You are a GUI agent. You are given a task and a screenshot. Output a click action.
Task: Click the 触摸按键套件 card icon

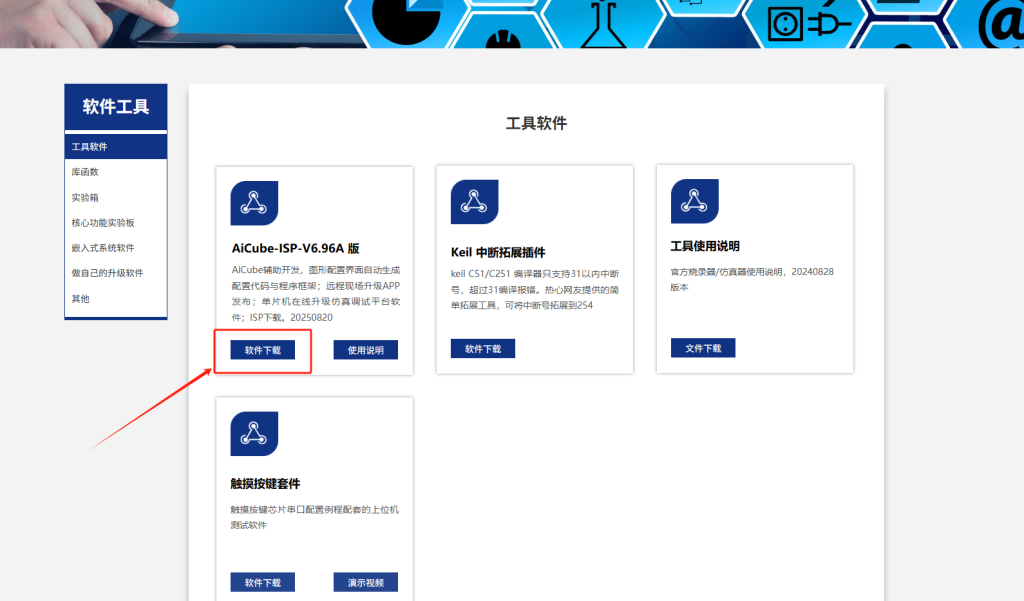[254, 434]
